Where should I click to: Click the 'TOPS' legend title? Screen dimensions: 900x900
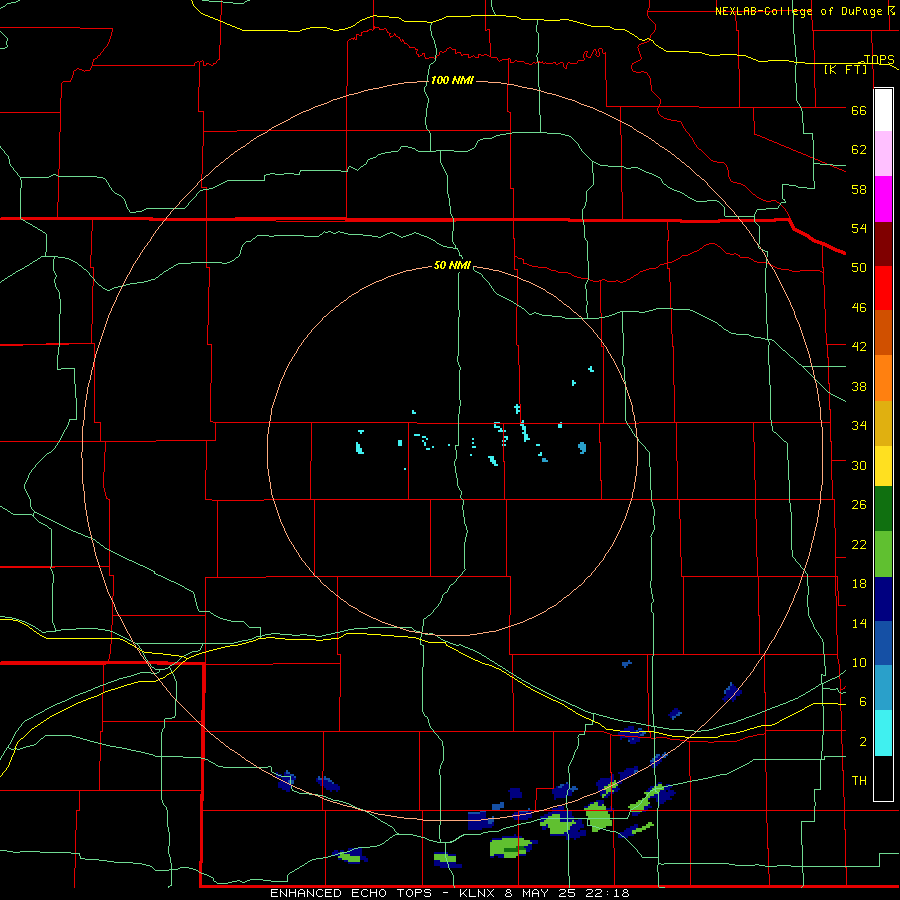[879, 59]
